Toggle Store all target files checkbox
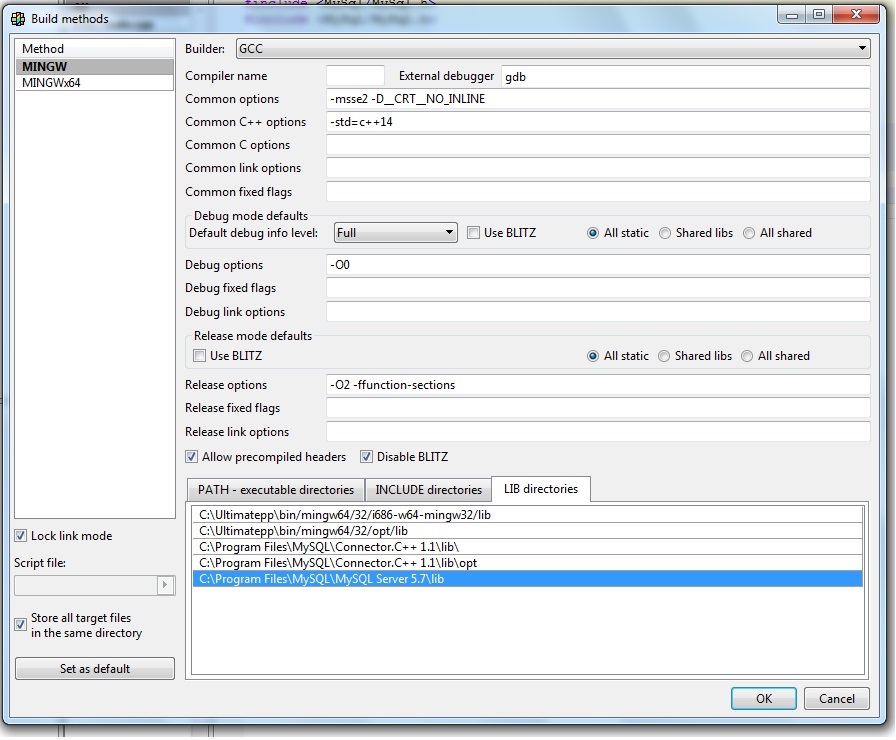Viewport: 896px width, 740px height. pos(21,625)
